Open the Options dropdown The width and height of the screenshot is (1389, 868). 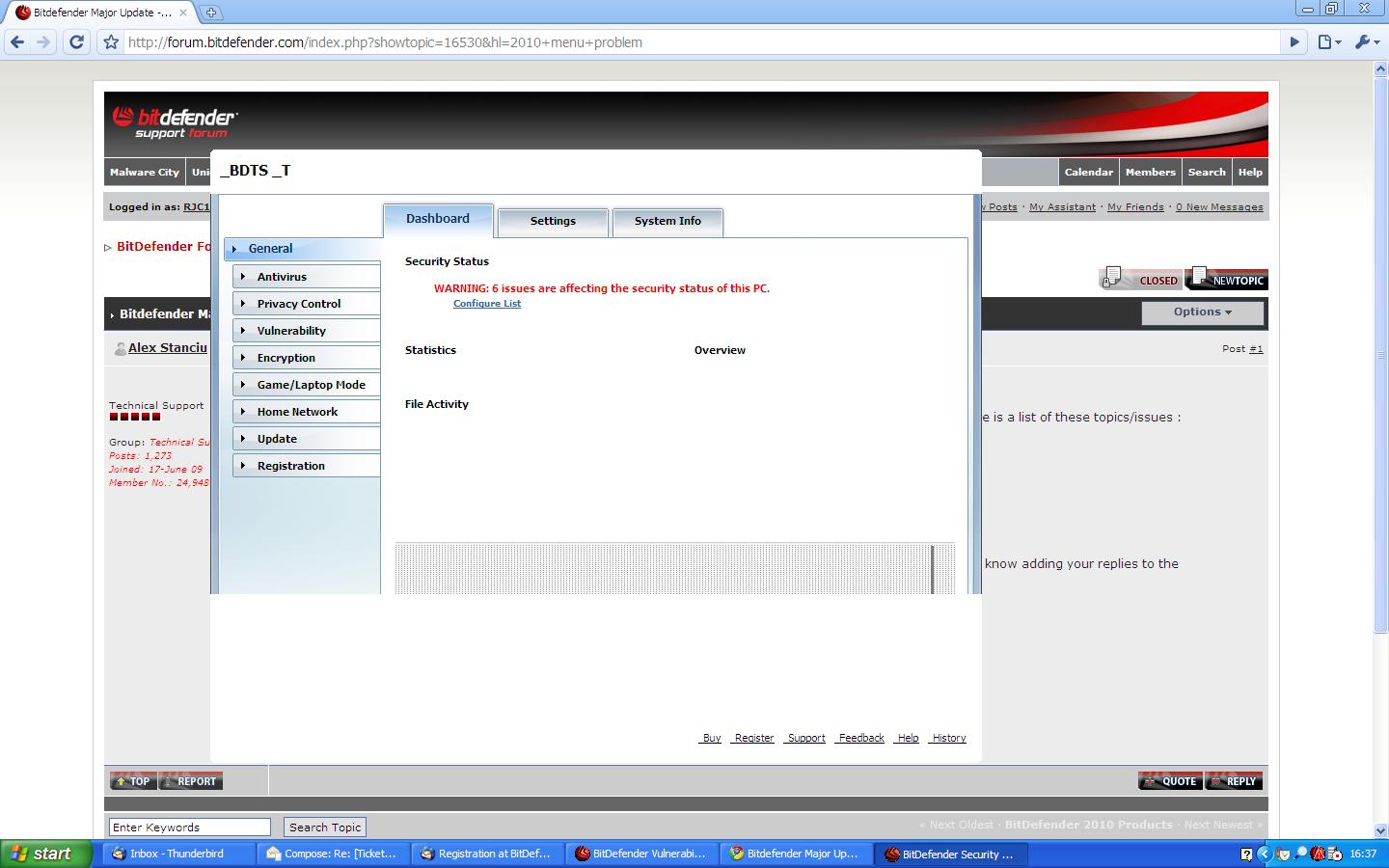1203,312
